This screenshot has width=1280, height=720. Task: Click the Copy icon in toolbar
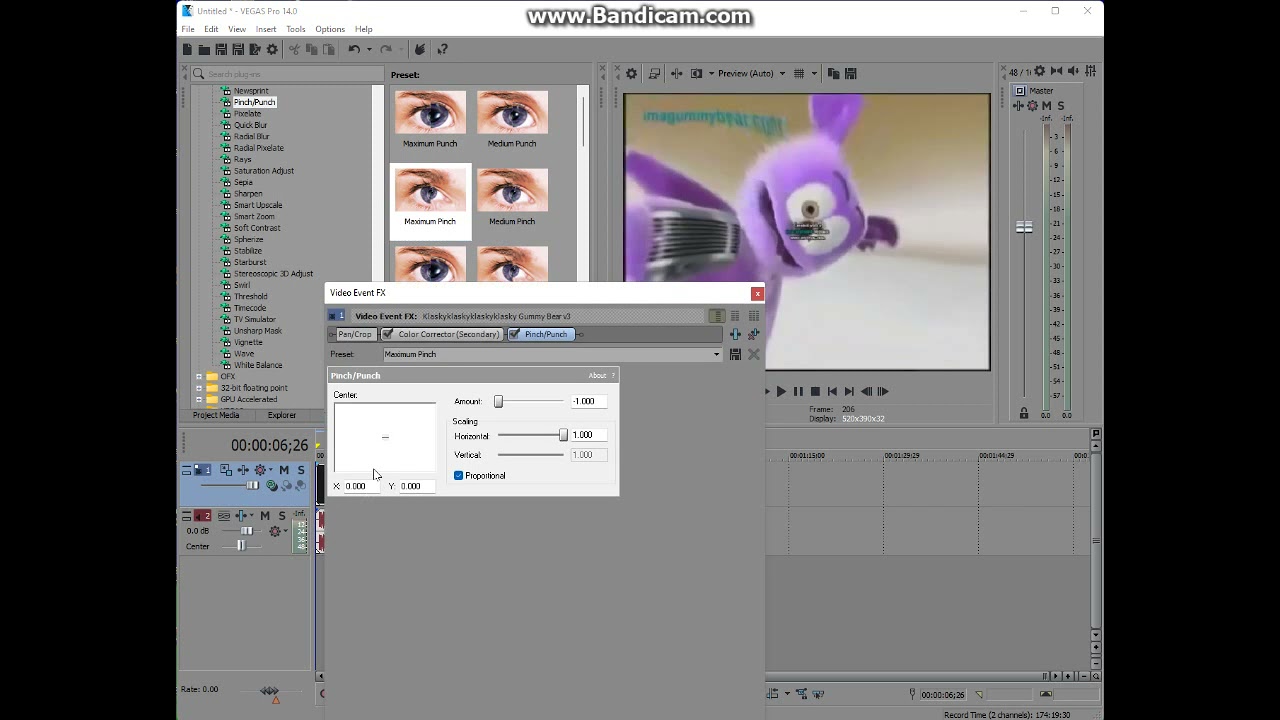[x=311, y=49]
